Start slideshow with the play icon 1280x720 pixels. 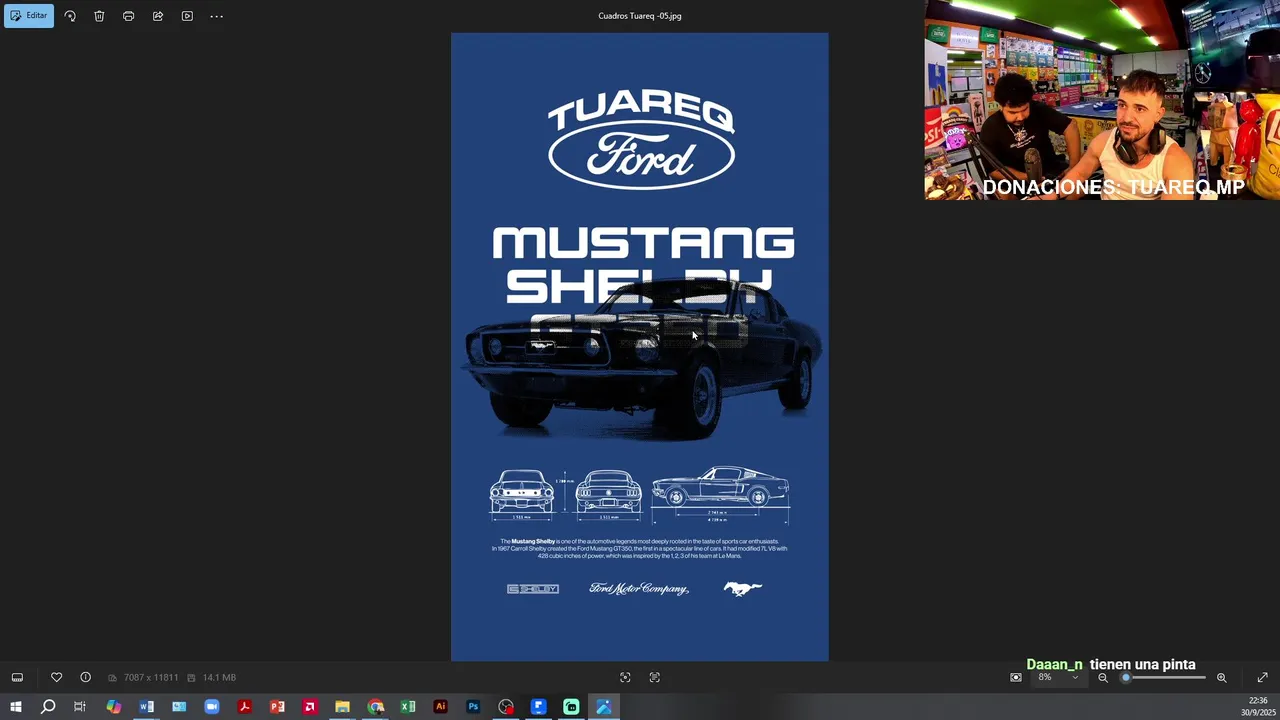(187, 16)
